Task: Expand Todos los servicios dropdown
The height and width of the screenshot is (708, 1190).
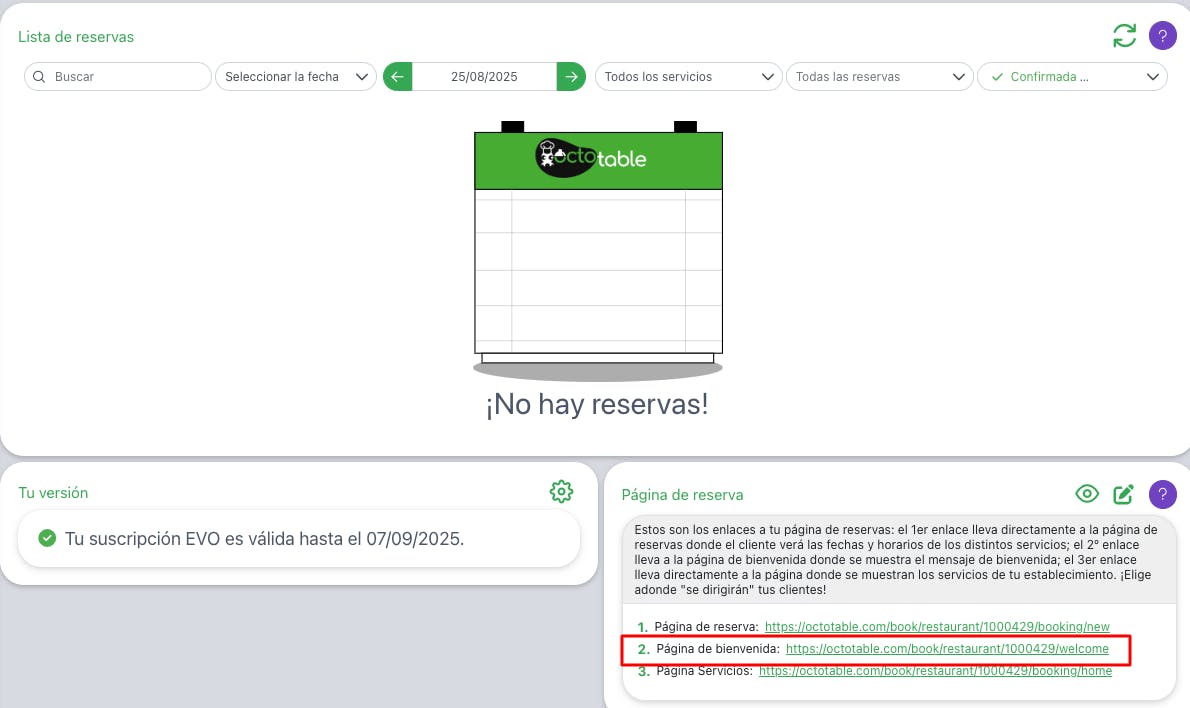Action: 688,77
